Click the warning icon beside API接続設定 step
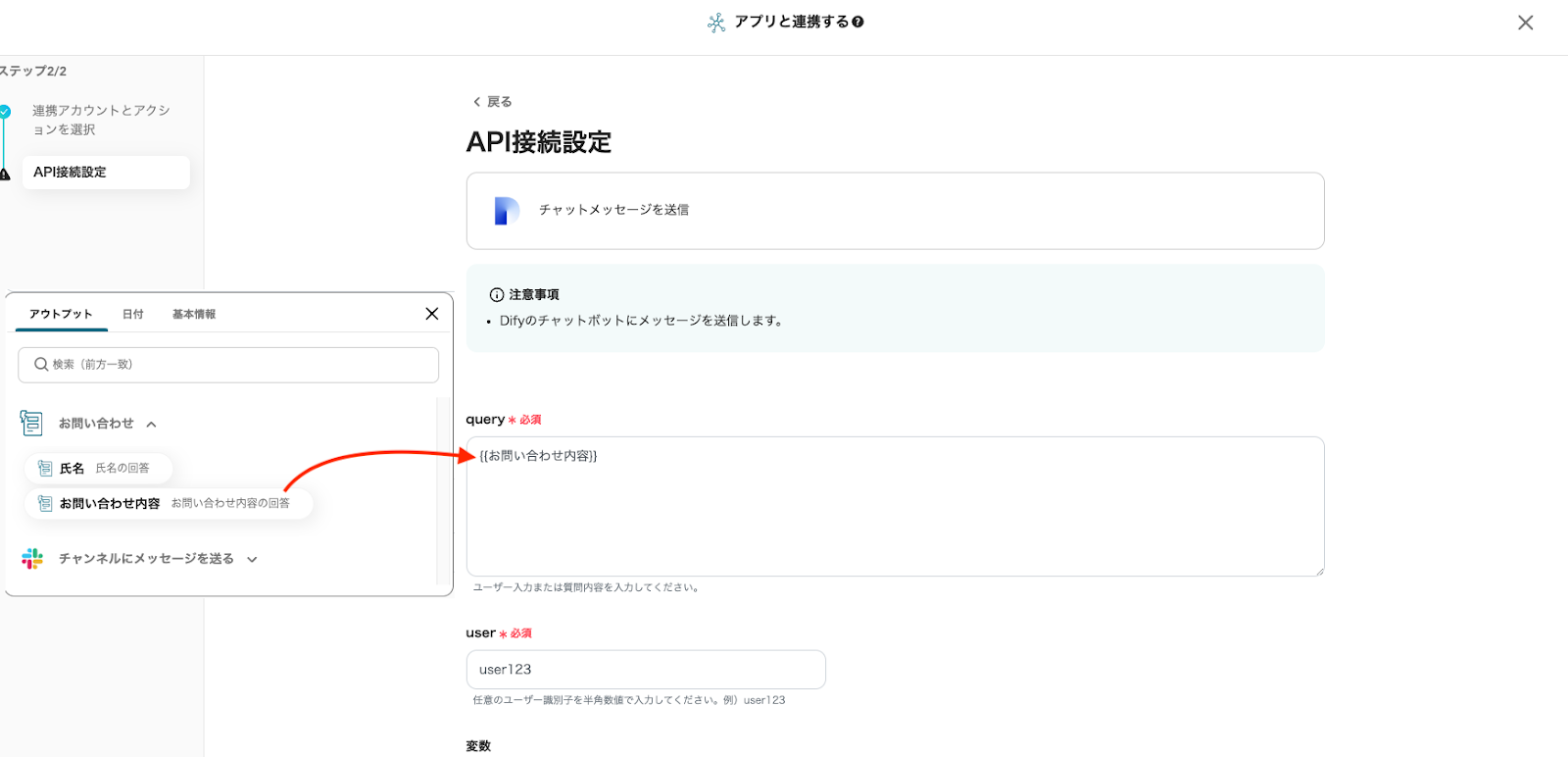The image size is (1568, 757). click(x=5, y=174)
